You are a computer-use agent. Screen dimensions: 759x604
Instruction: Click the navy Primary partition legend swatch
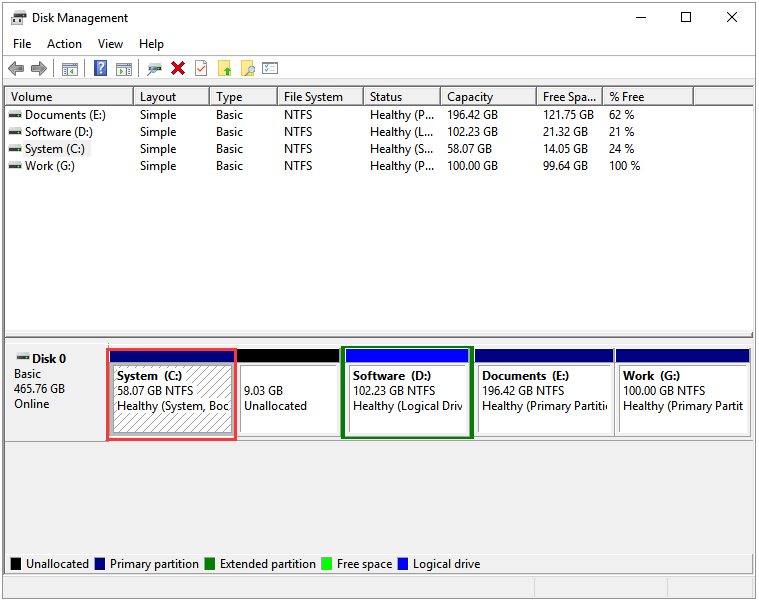(x=100, y=564)
